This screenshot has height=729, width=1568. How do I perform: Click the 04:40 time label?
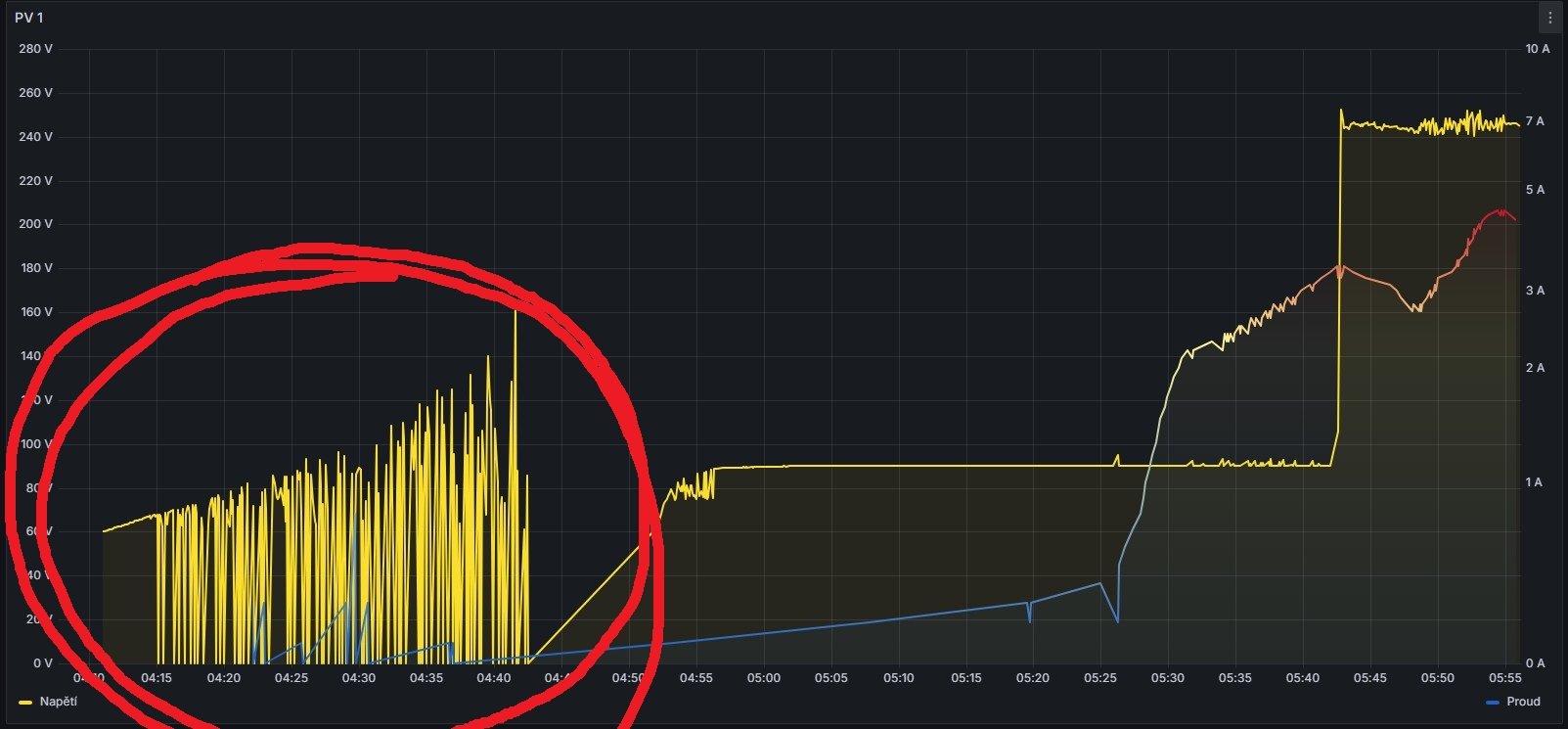point(494,678)
